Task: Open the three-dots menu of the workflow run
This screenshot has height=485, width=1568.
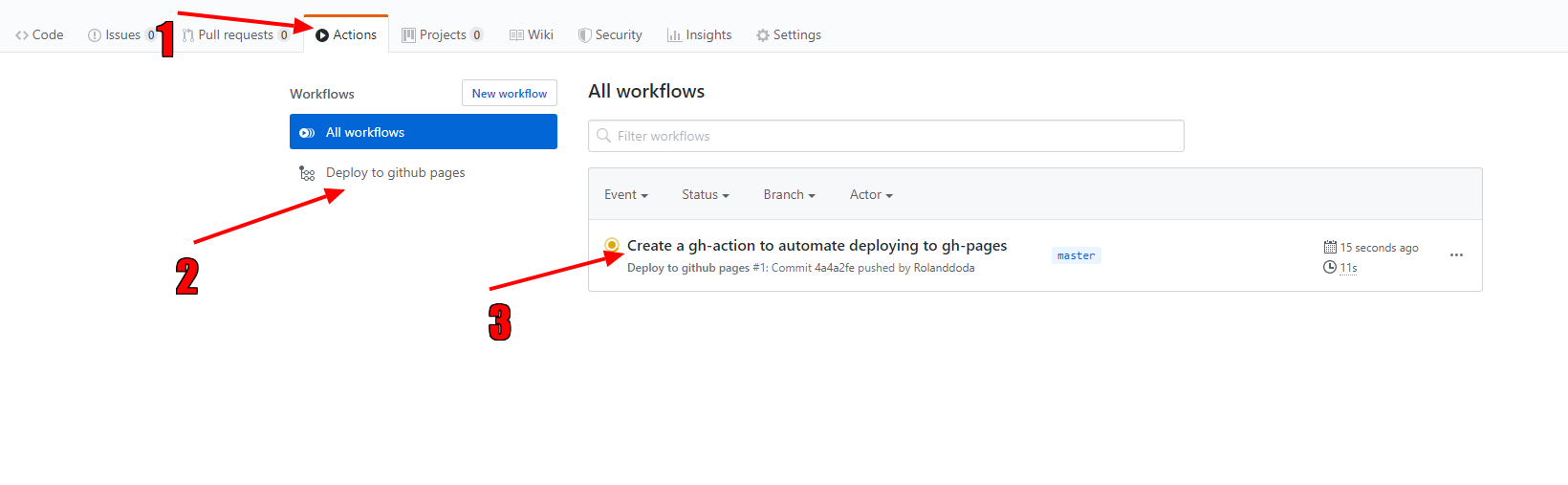Action: coord(1456,255)
